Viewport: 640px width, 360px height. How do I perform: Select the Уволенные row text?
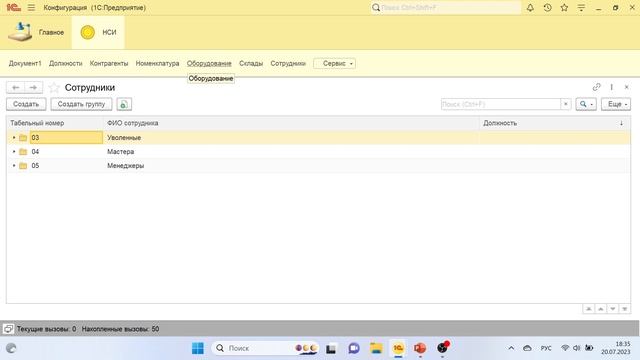124,138
